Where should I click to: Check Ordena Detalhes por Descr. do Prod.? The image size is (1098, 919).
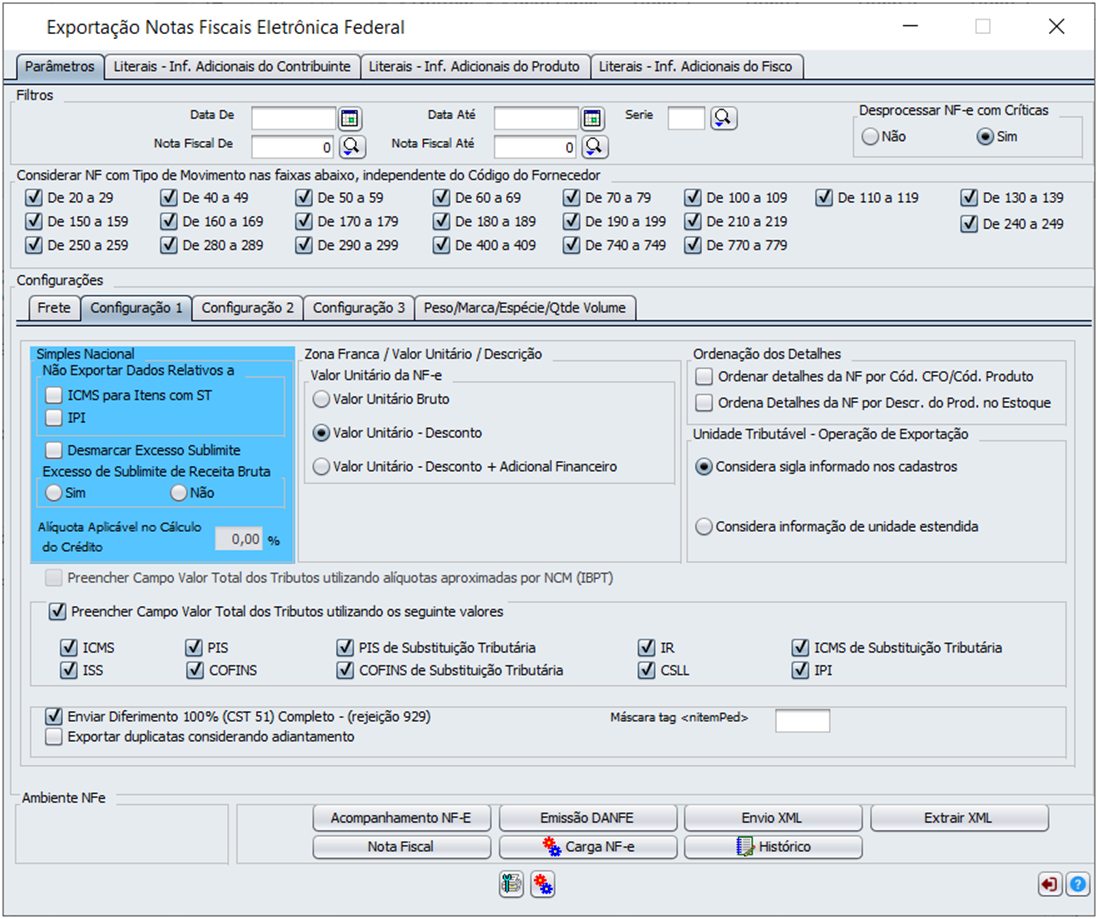pos(704,403)
